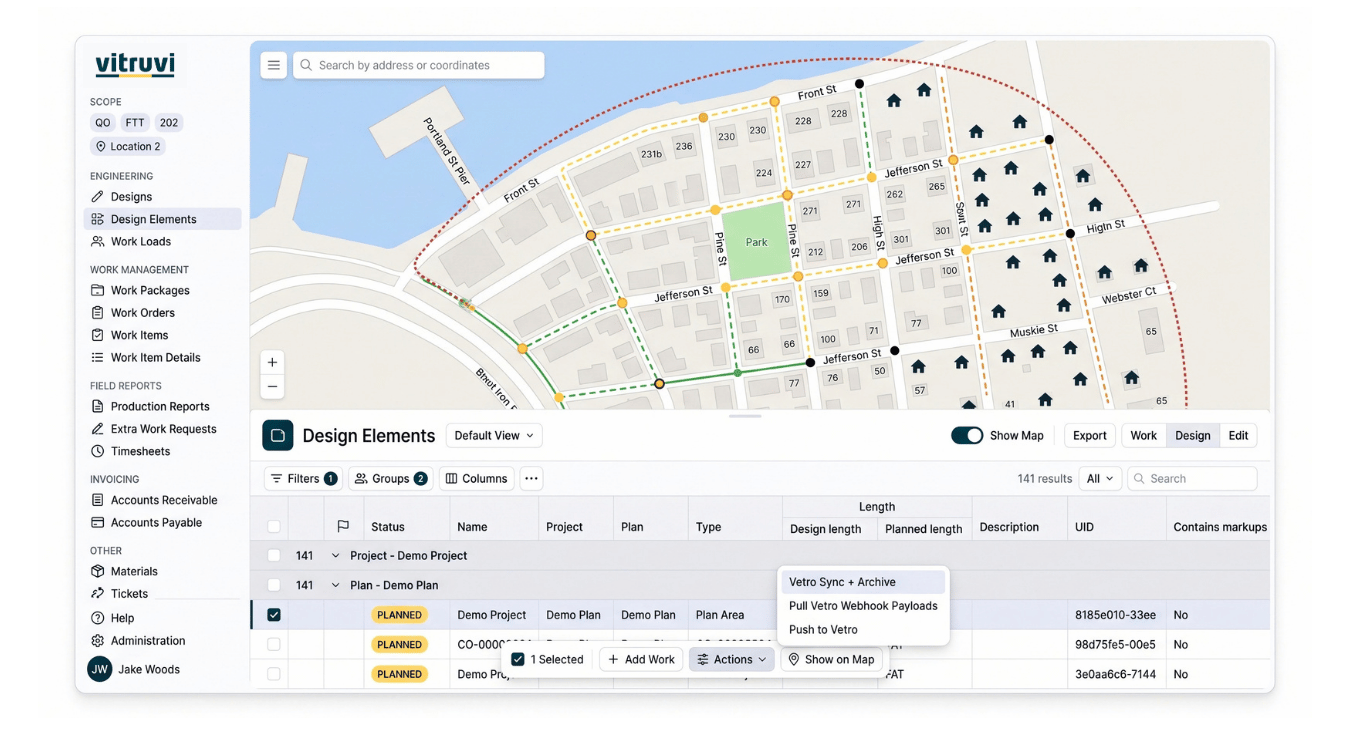Click the Materials box icon
Image resolution: width=1350 pixels, height=750 pixels.
tap(97, 572)
